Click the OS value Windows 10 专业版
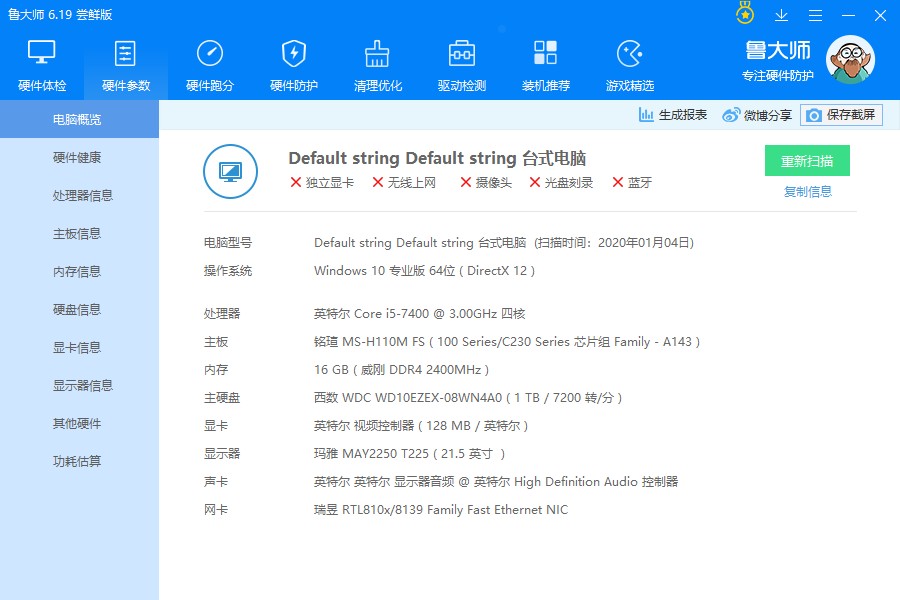This screenshot has width=900, height=600. tap(424, 270)
